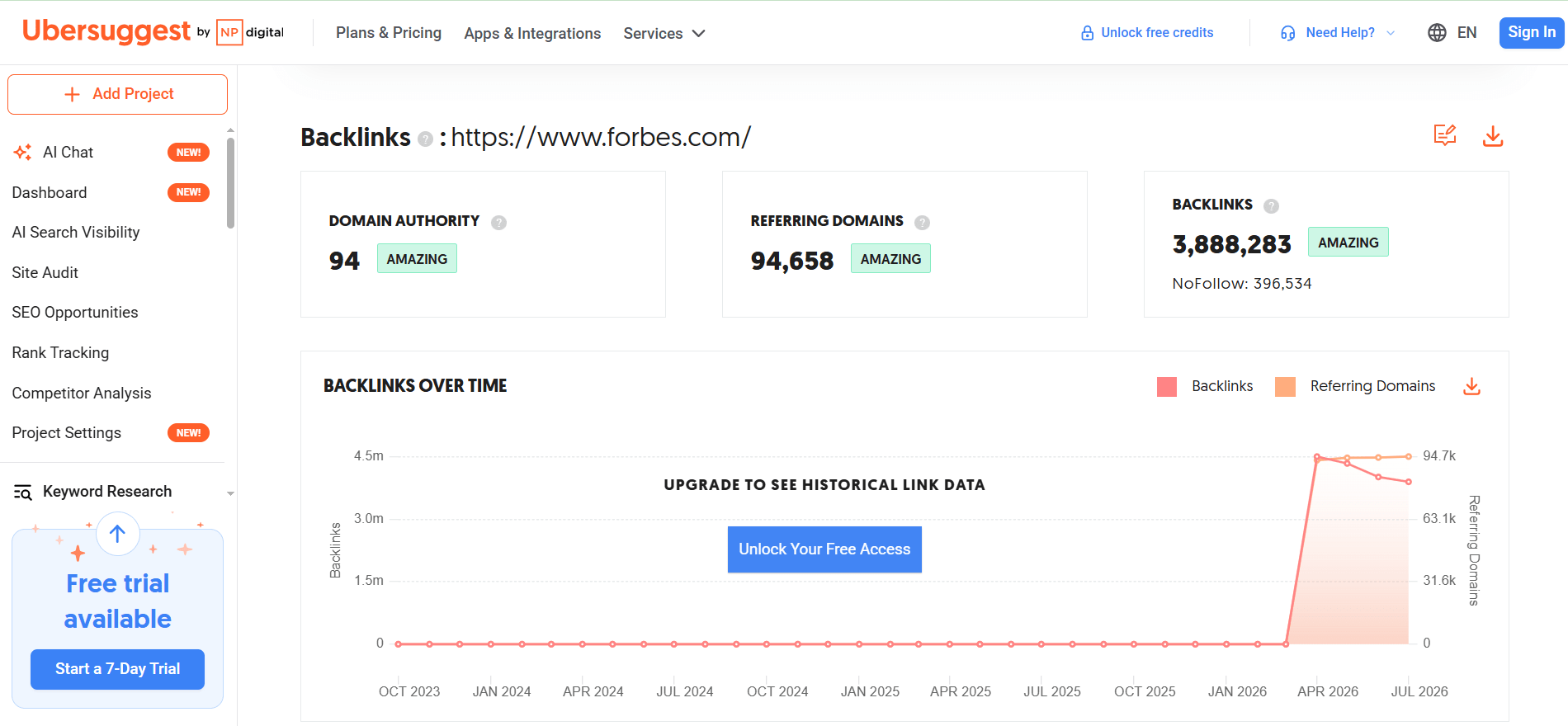Click the AMAZING badge under Domain Authority

417,259
